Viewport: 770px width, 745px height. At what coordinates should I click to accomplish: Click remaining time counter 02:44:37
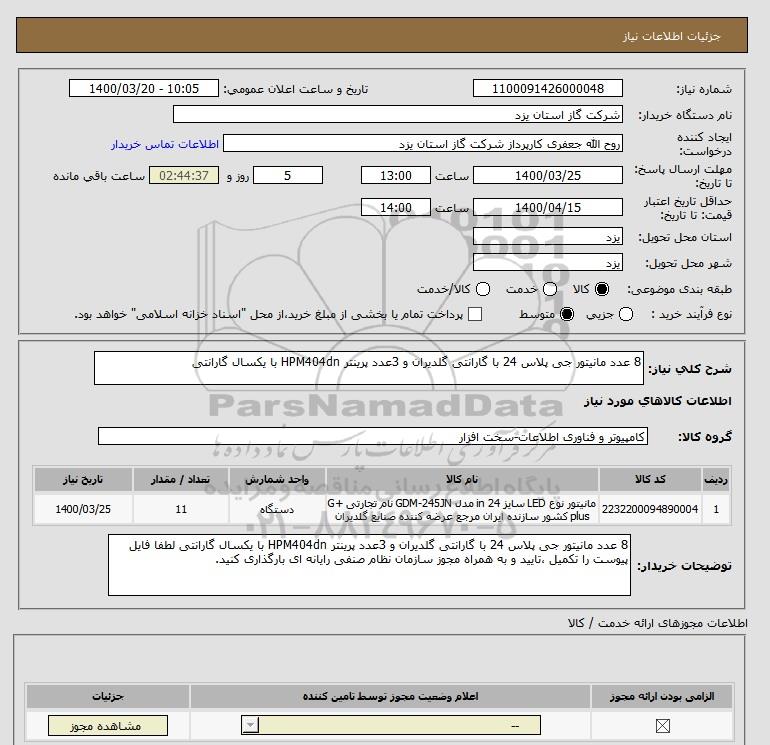(x=184, y=175)
